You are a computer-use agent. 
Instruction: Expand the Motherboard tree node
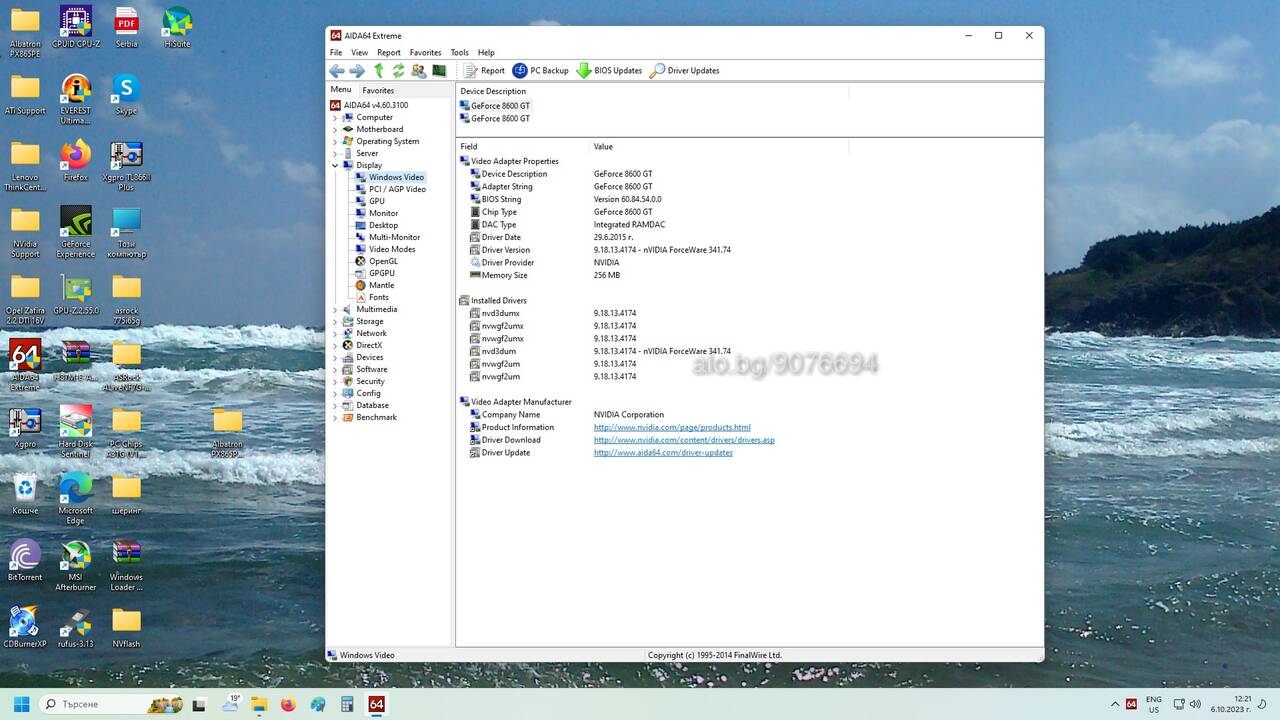point(335,129)
